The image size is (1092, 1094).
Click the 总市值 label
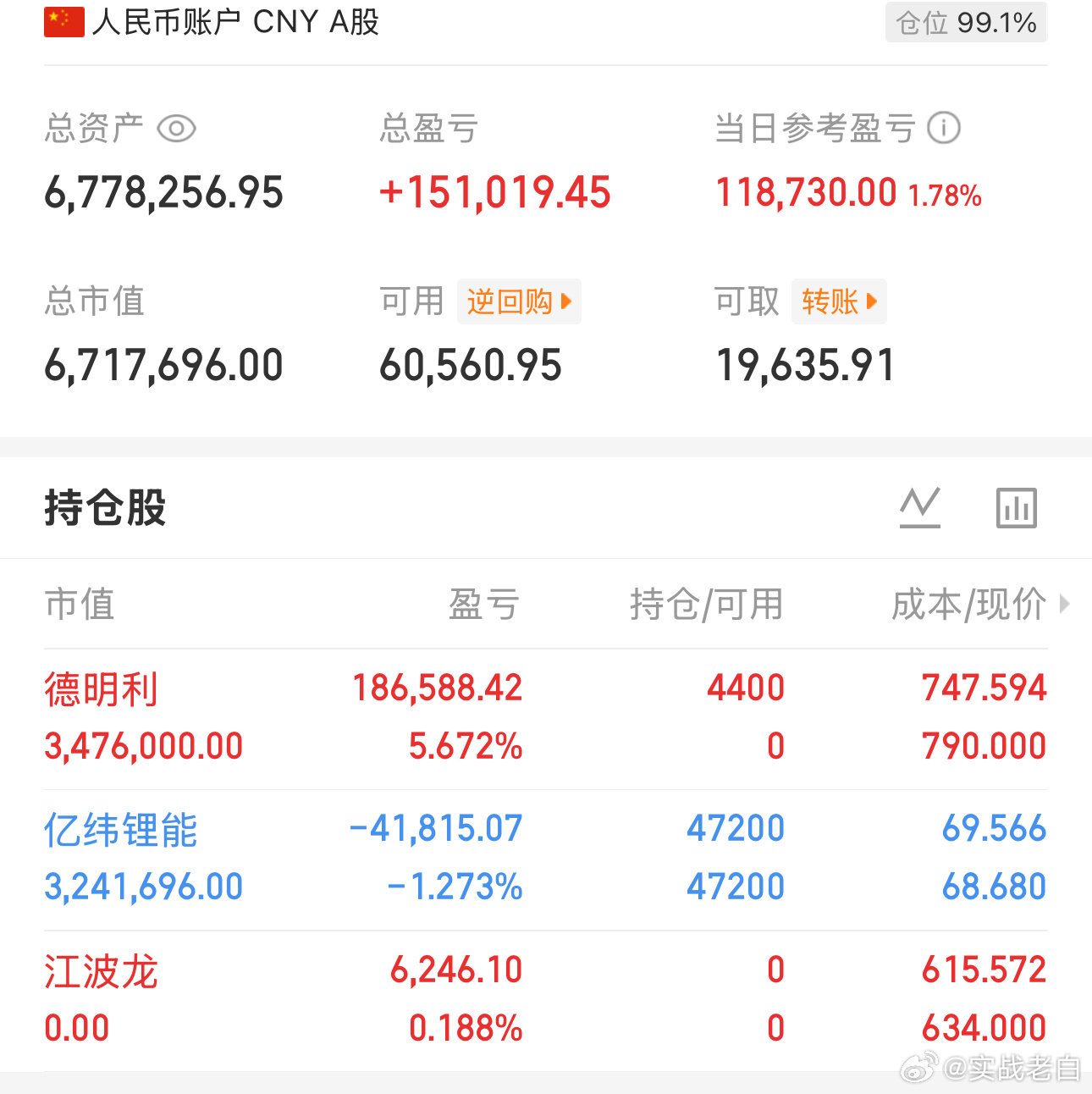coord(95,301)
